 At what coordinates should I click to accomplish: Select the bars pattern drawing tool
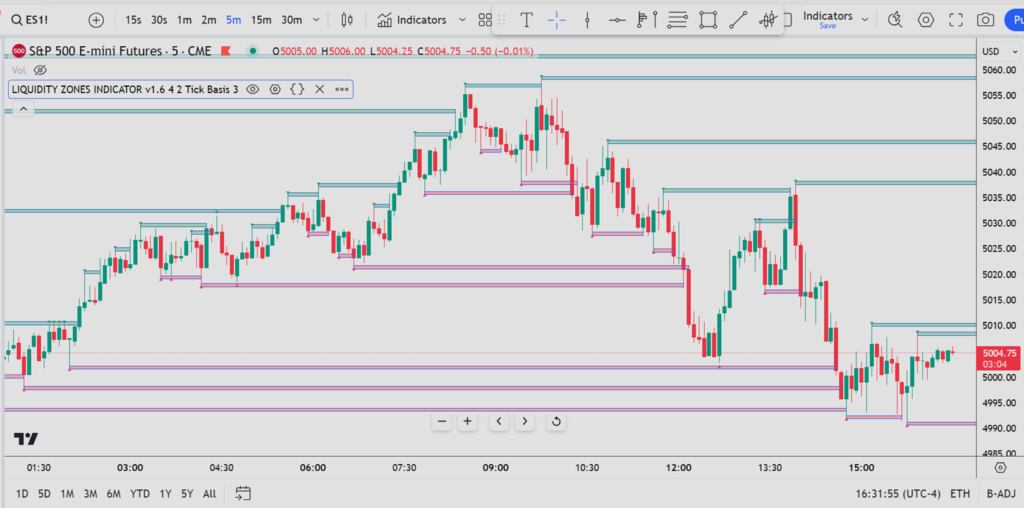[x=768, y=20]
